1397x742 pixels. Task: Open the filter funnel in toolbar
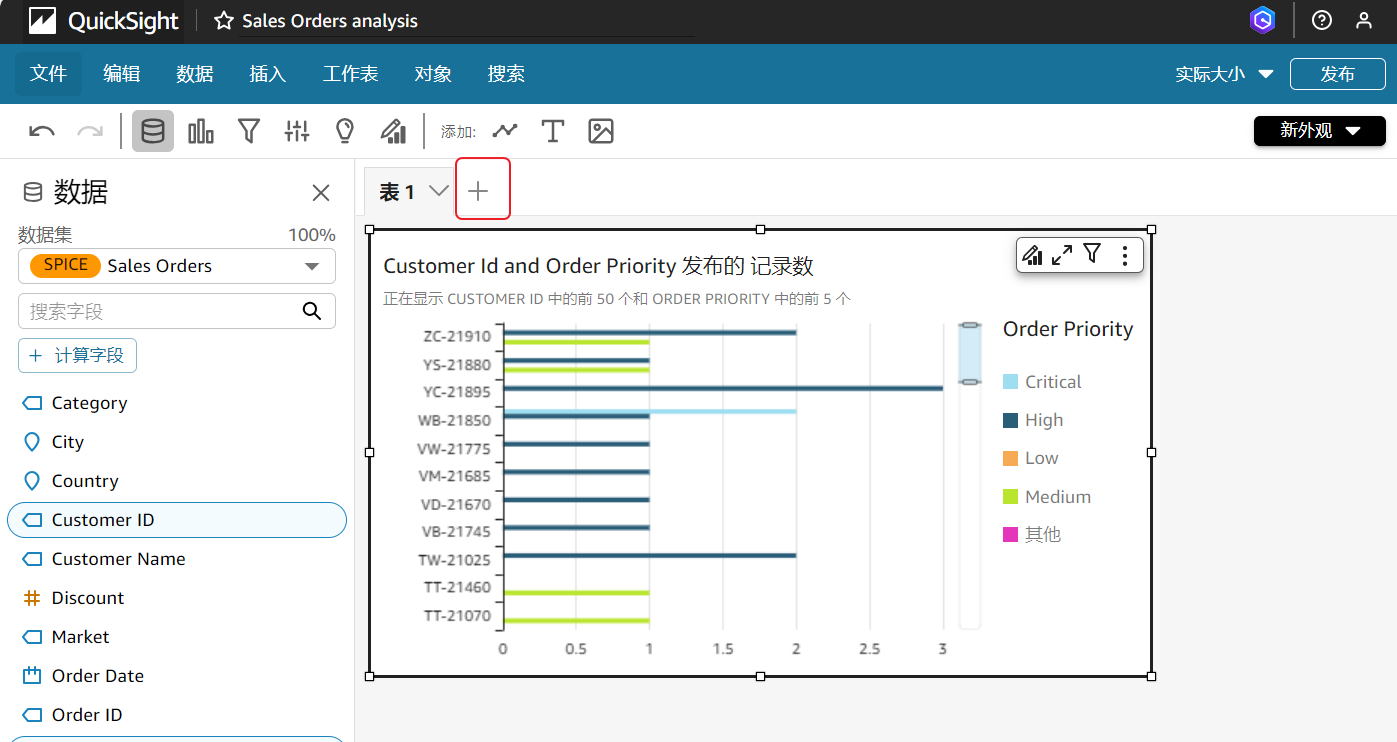[x=249, y=131]
